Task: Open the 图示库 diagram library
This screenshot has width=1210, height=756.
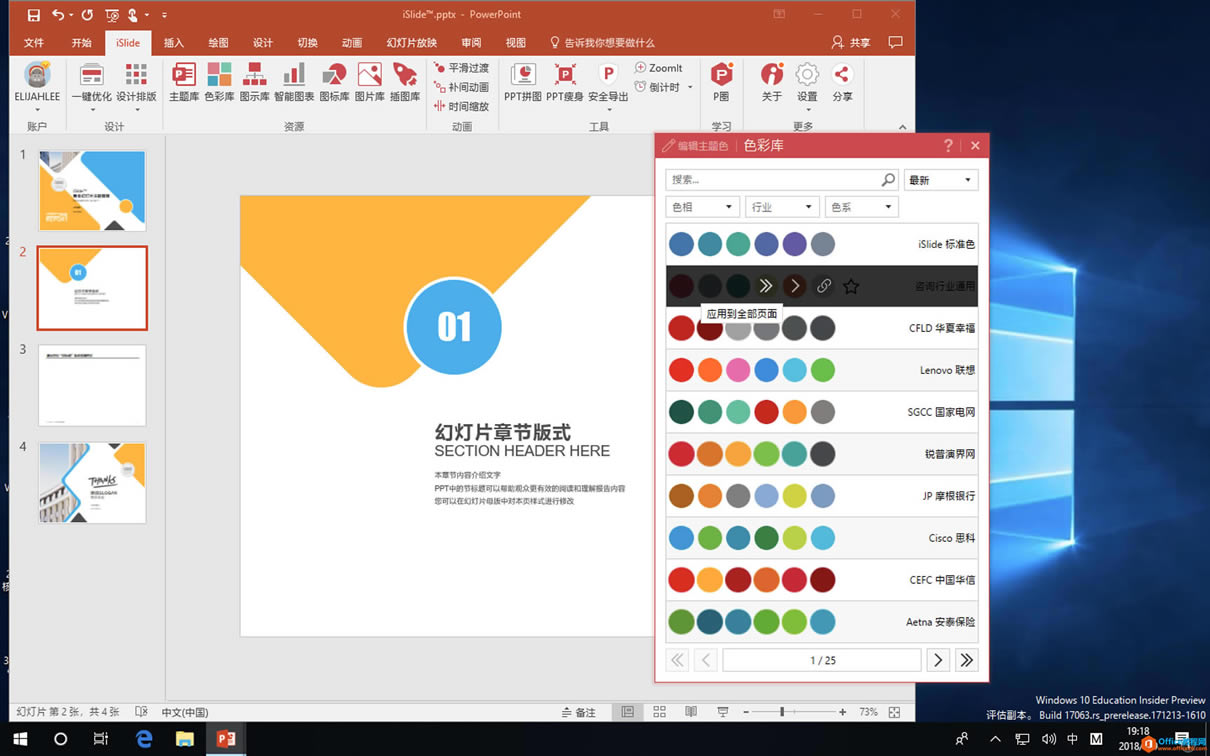Action: [x=256, y=80]
